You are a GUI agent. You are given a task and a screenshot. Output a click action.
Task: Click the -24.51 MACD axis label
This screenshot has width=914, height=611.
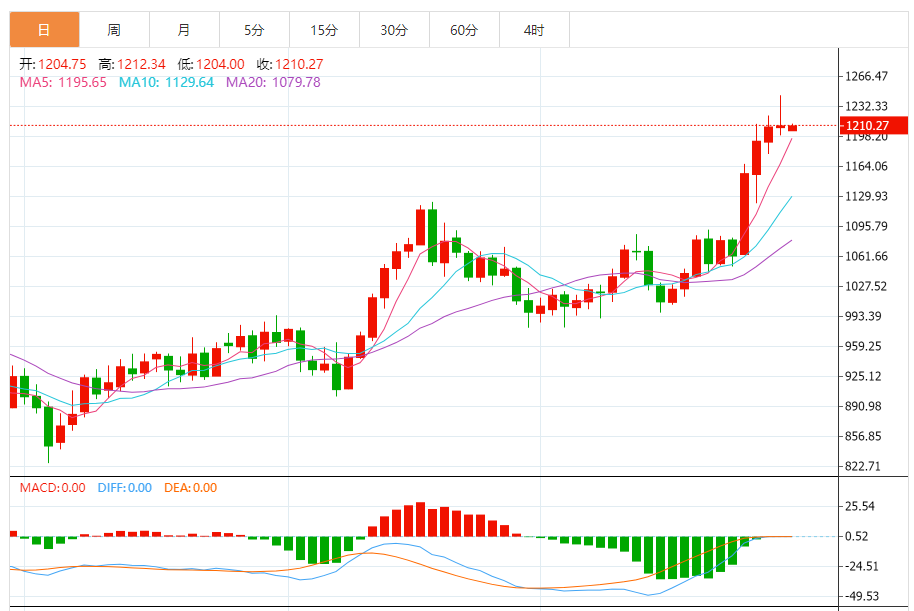pyautogui.click(x=862, y=566)
